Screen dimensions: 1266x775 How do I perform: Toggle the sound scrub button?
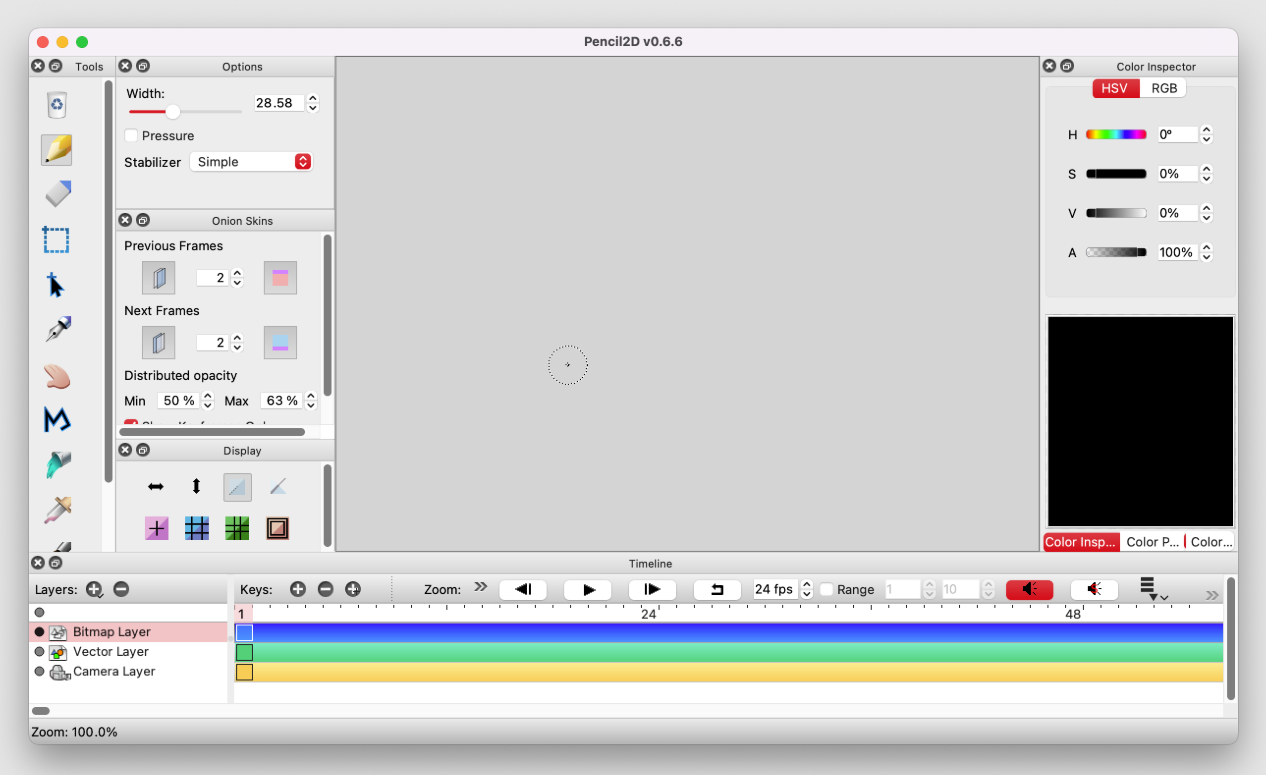point(1094,590)
